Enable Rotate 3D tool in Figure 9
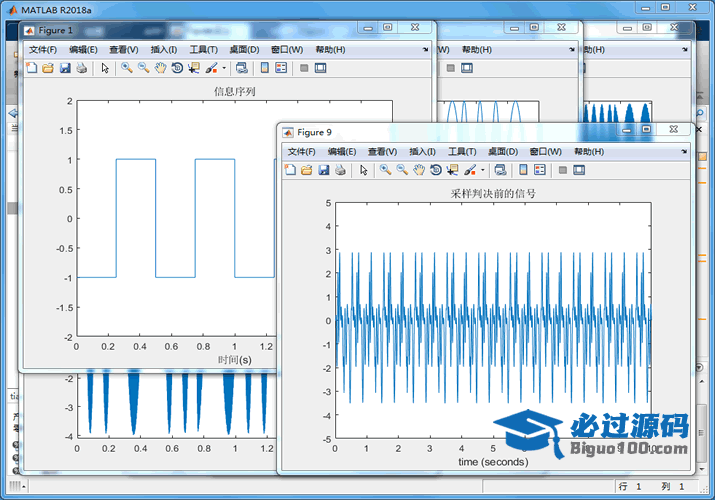The height and width of the screenshot is (500, 715). (436, 170)
